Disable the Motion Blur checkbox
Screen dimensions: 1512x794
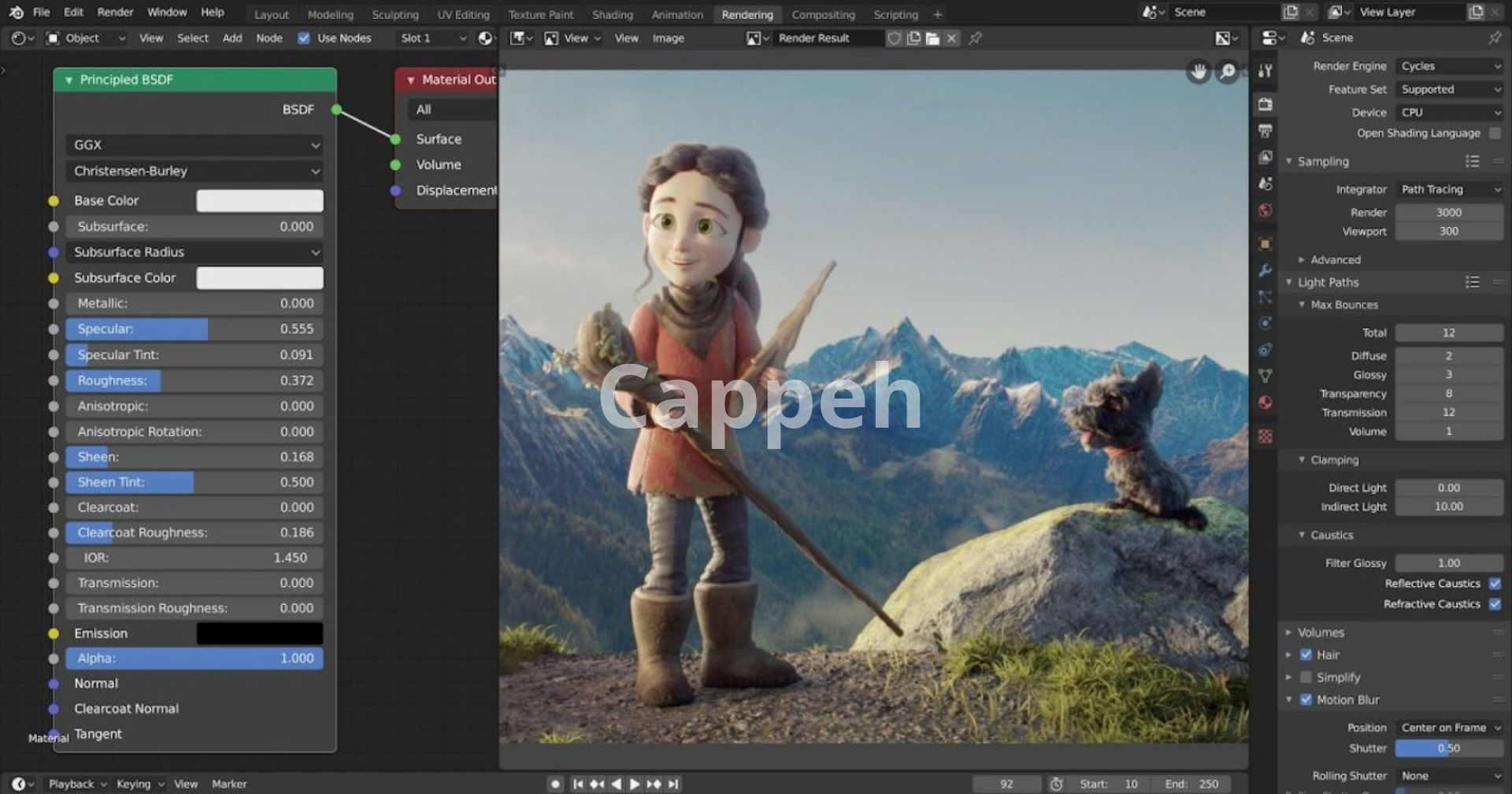(x=1306, y=699)
